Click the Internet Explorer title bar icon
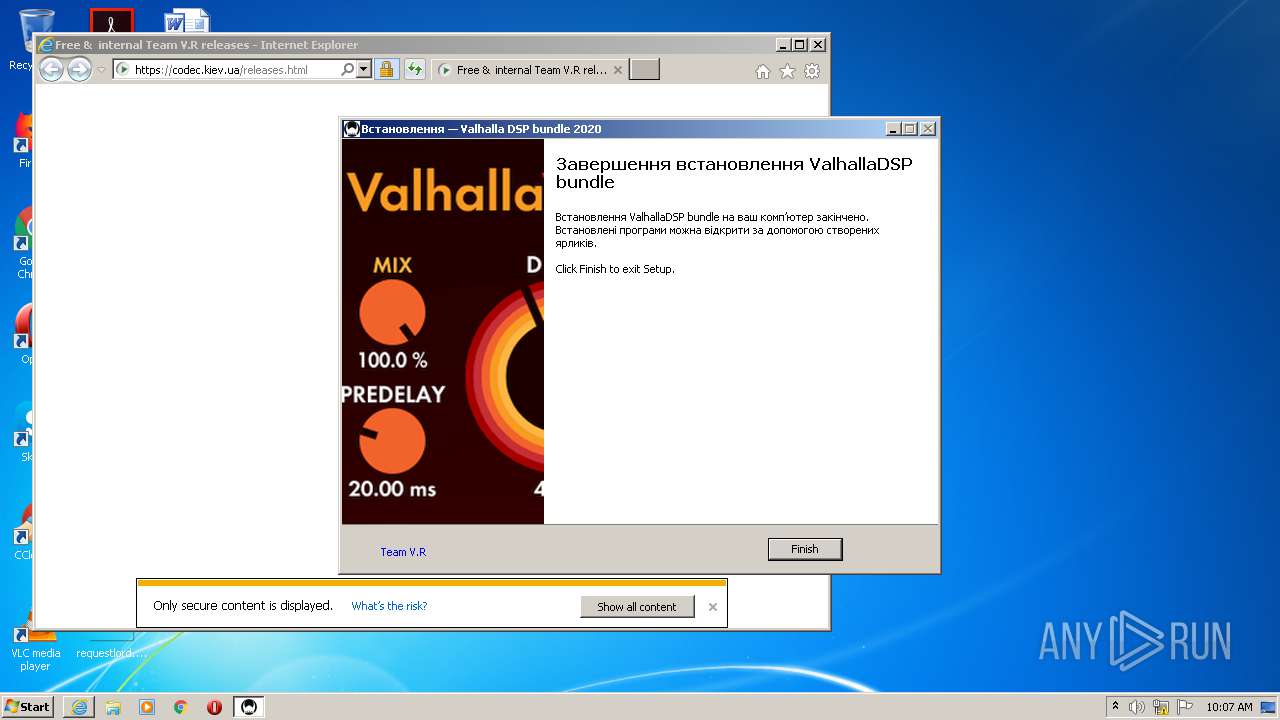 (45, 45)
